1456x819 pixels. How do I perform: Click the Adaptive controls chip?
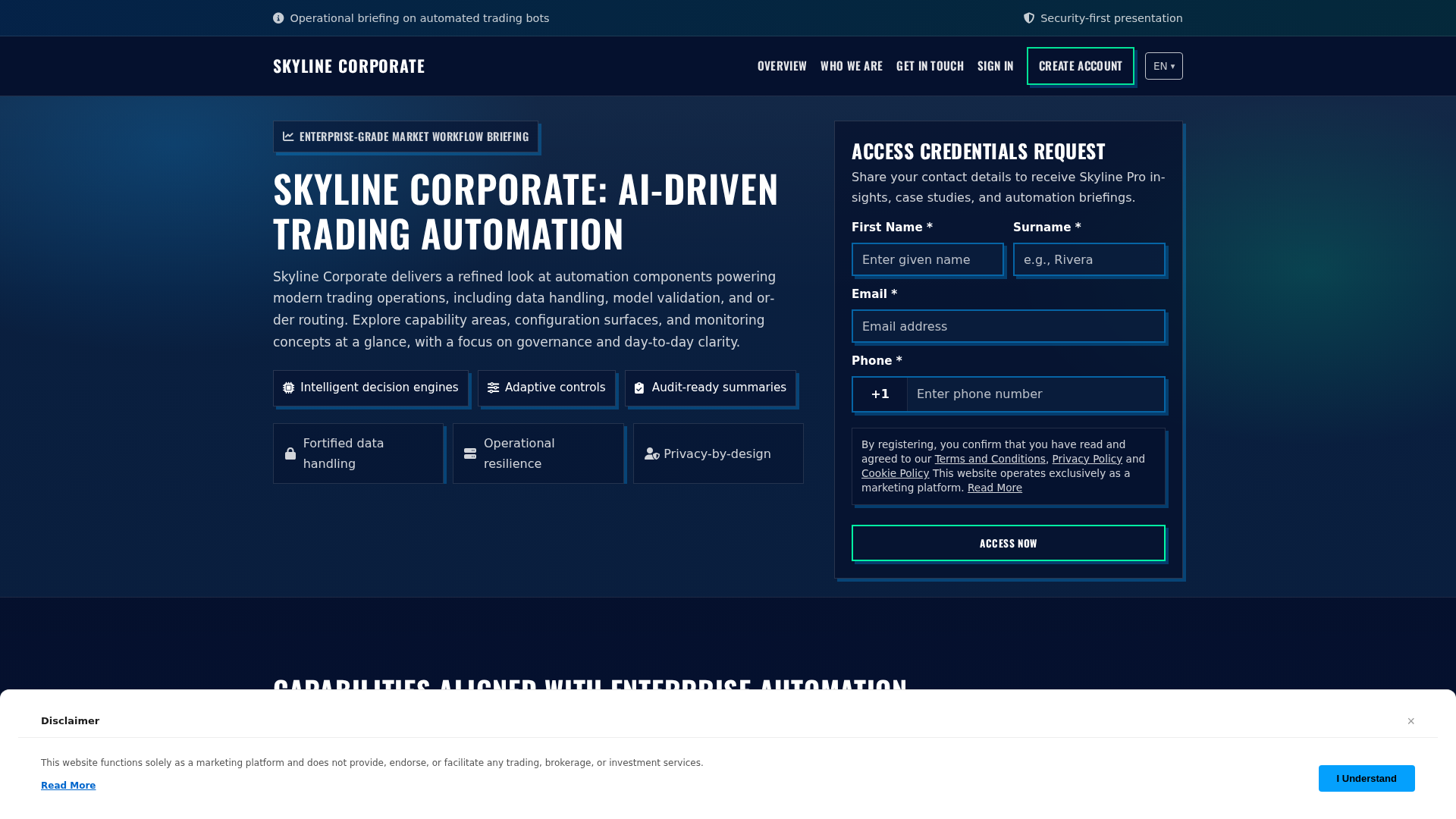pos(547,388)
